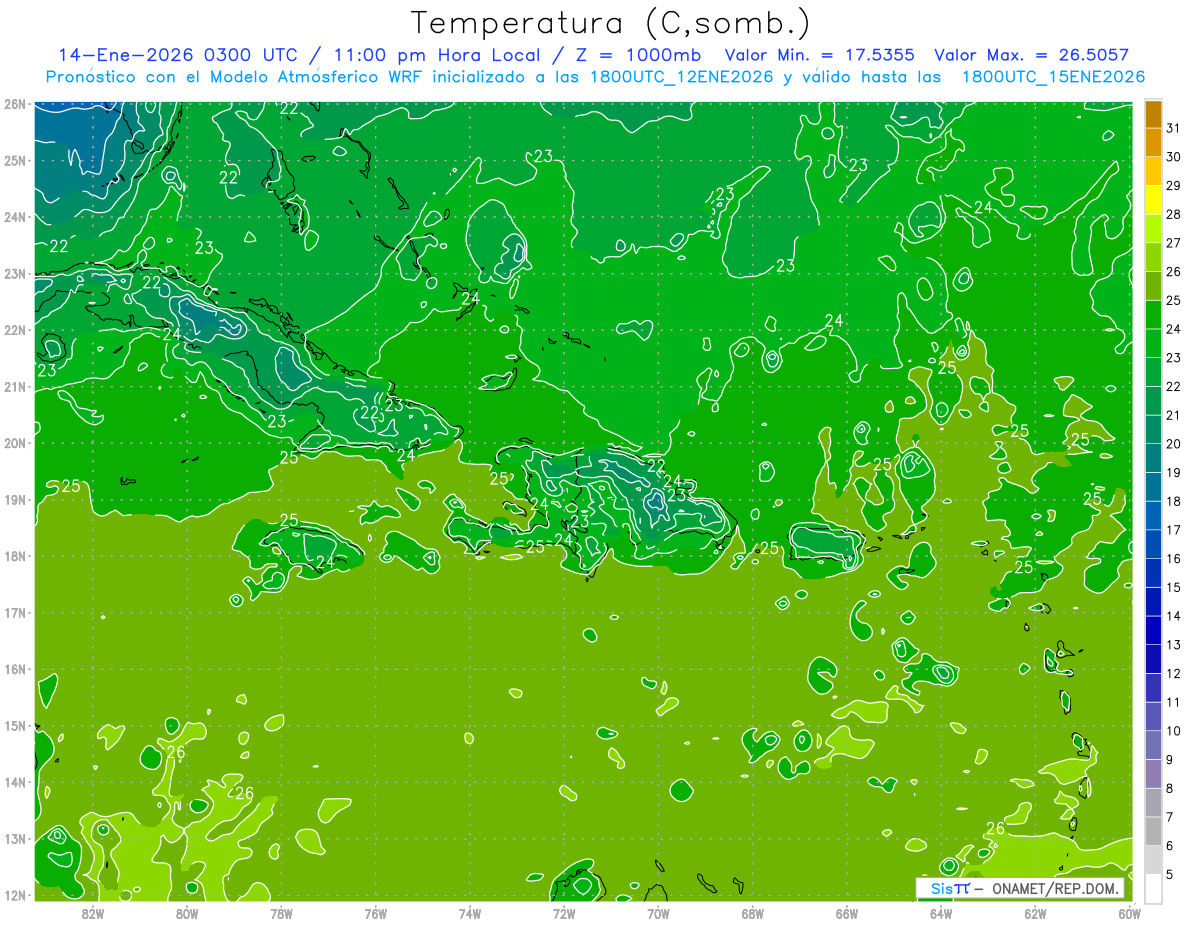Select "Valor Max. = 26.5057"
The height and width of the screenshot is (927, 1200).
tap(1031, 55)
